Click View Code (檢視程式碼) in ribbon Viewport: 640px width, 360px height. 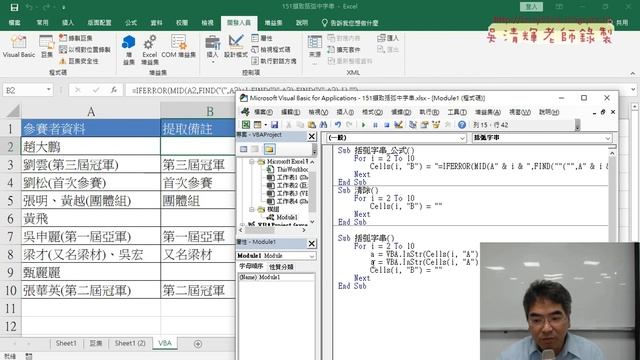coord(271,49)
